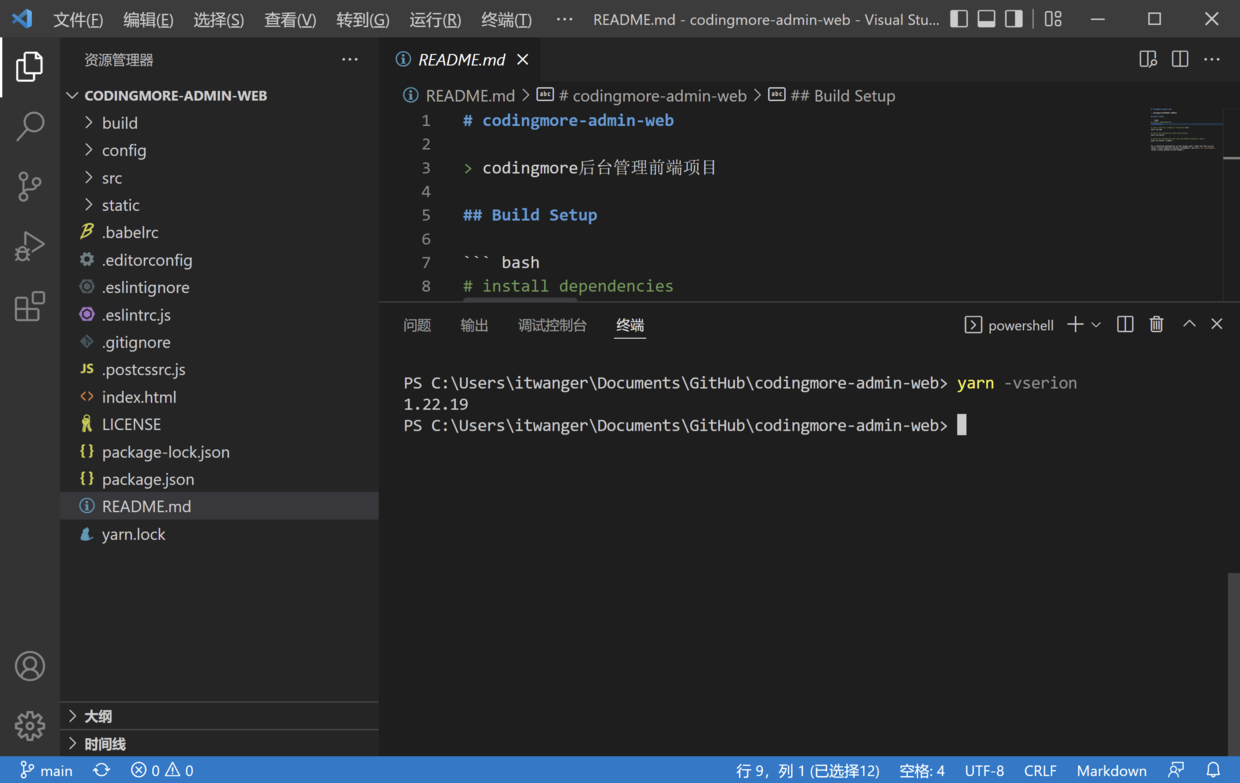The height and width of the screenshot is (783, 1240).
Task: Open the Accounts menu icon
Action: (x=30, y=666)
